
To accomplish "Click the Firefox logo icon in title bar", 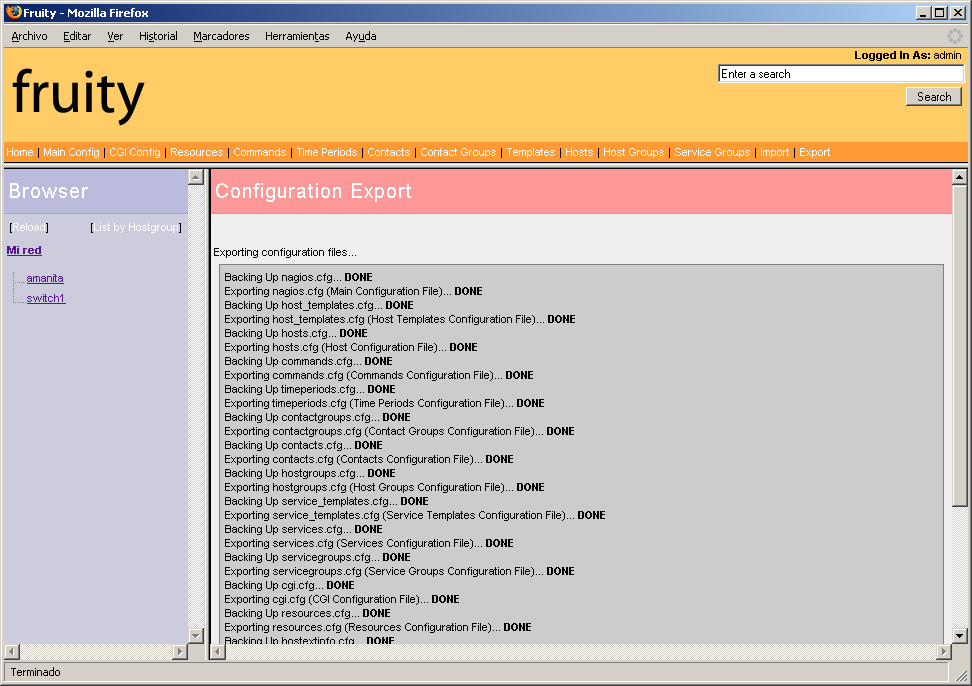I will point(14,12).
